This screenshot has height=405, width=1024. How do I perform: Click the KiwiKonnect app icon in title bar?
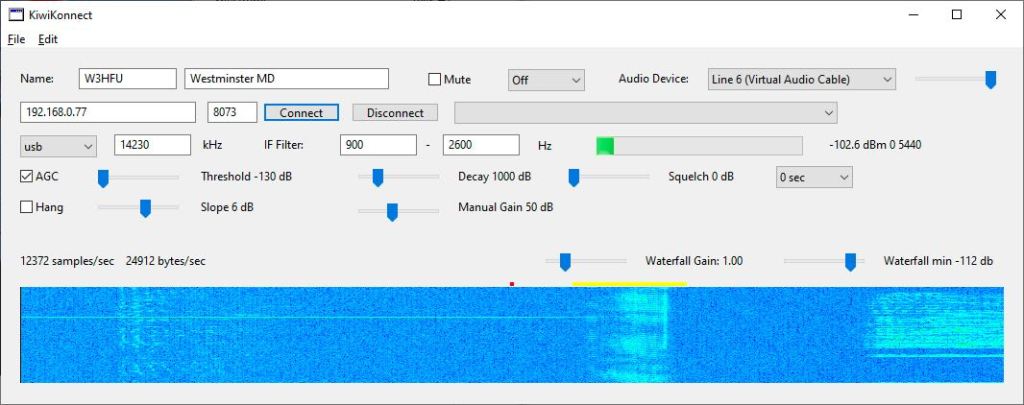(x=15, y=15)
